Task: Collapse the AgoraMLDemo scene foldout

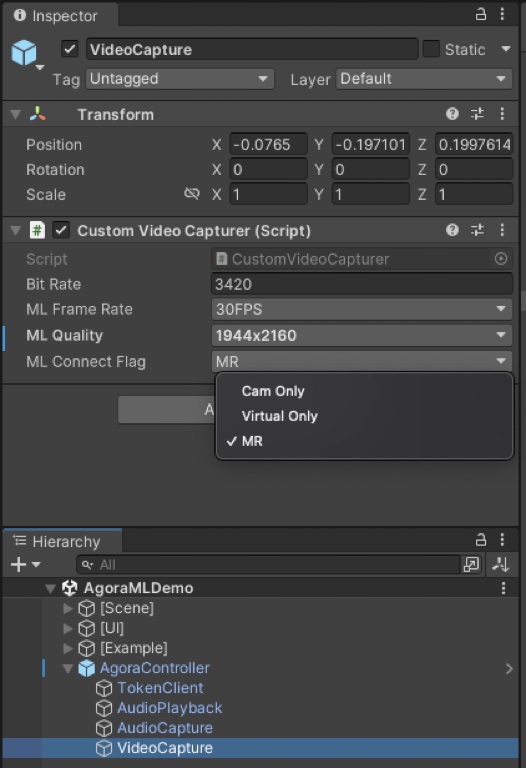Action: pos(50,588)
